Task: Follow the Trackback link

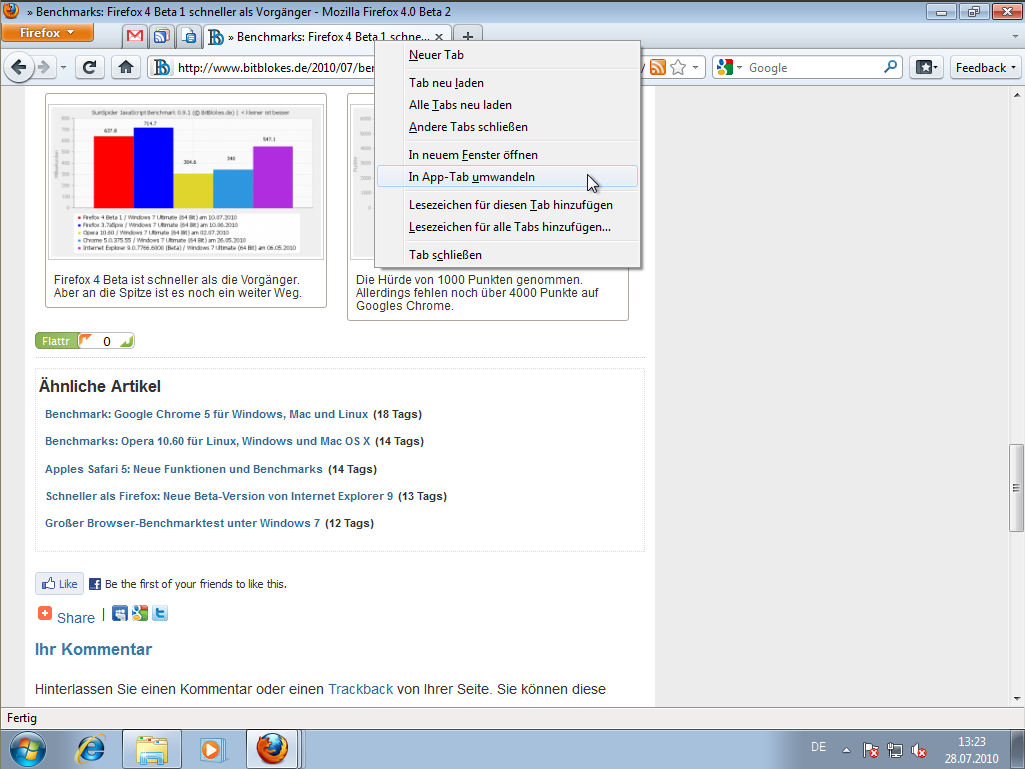Action: [x=360, y=690]
